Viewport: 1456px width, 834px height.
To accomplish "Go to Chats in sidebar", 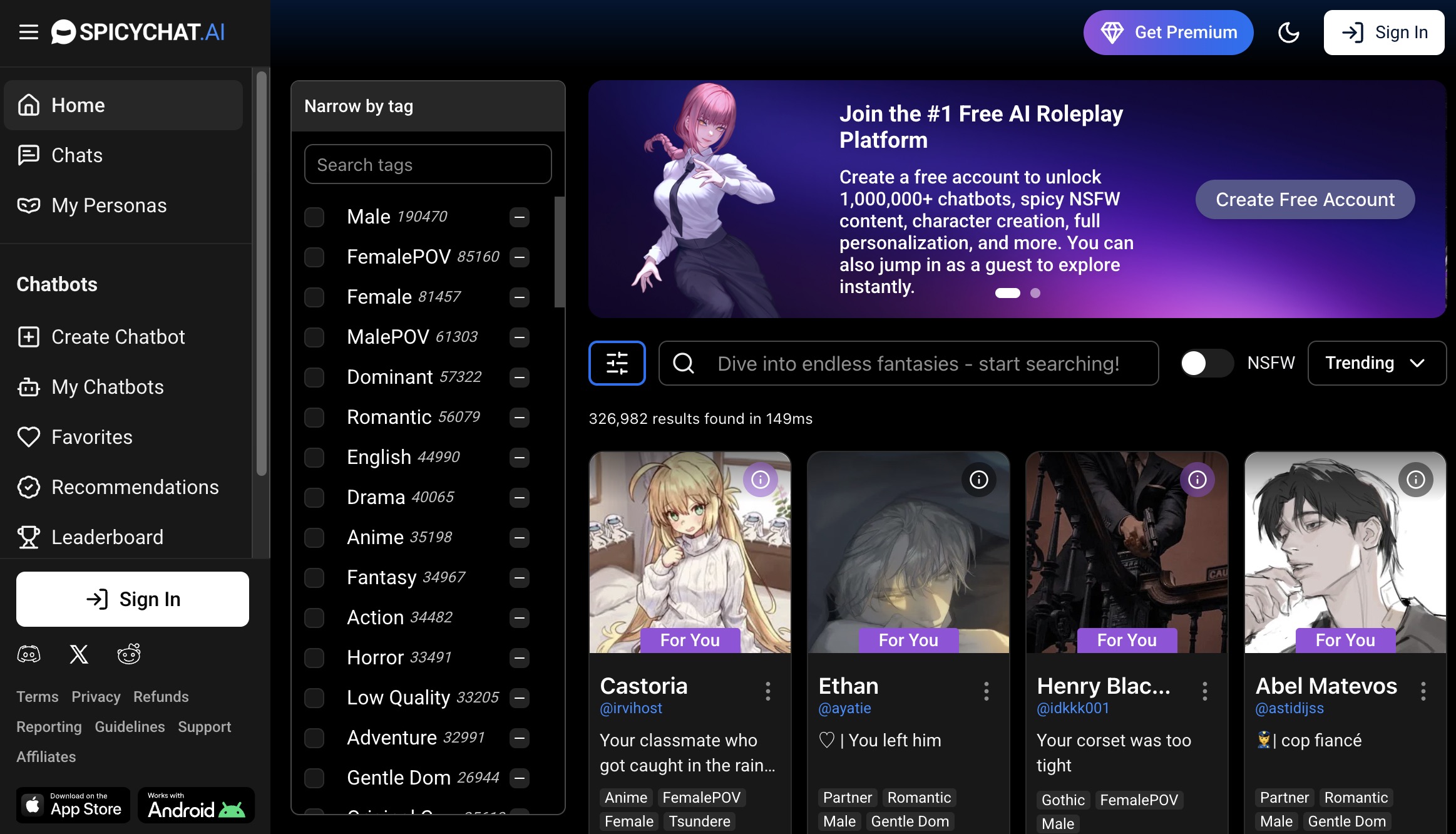I will pyautogui.click(x=77, y=155).
